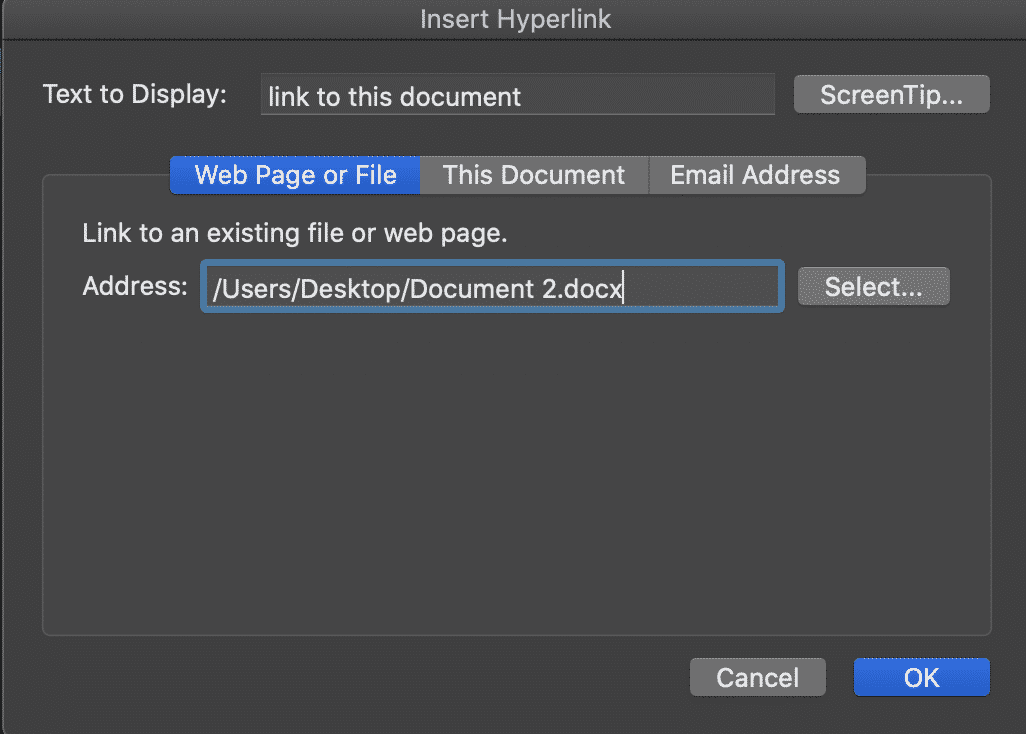Open the file browser via Select

[x=873, y=286]
